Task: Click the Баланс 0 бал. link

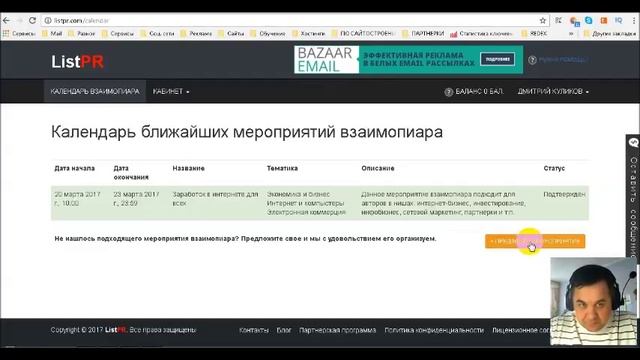Action: [479, 91]
